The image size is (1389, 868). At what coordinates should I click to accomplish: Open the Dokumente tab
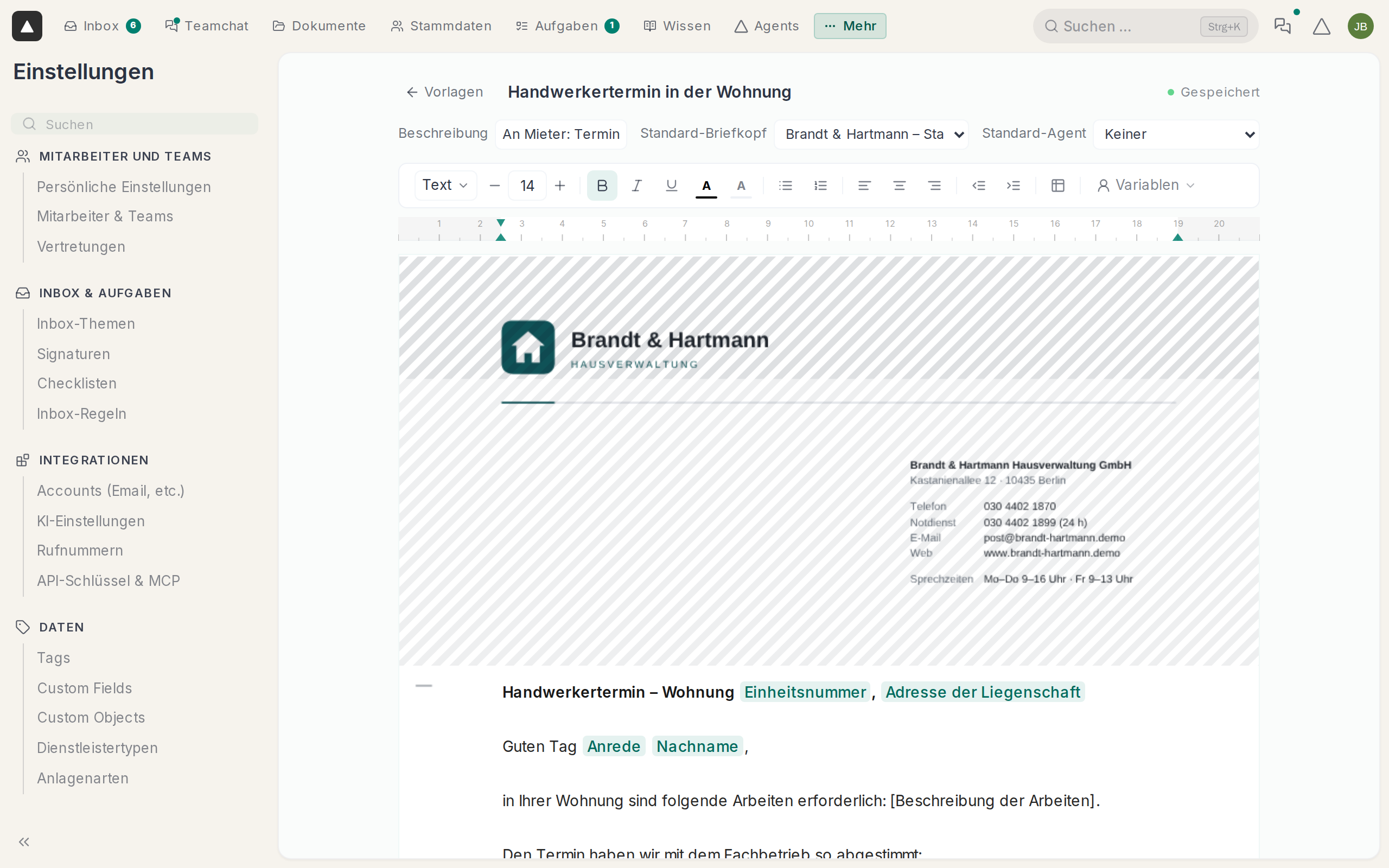point(319,26)
